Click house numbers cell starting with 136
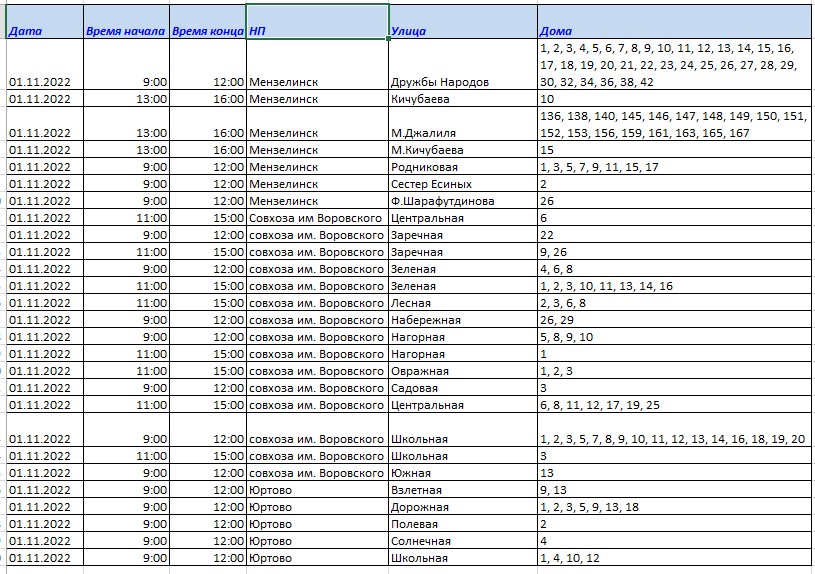The height and width of the screenshot is (574, 815). pyautogui.click(x=672, y=124)
